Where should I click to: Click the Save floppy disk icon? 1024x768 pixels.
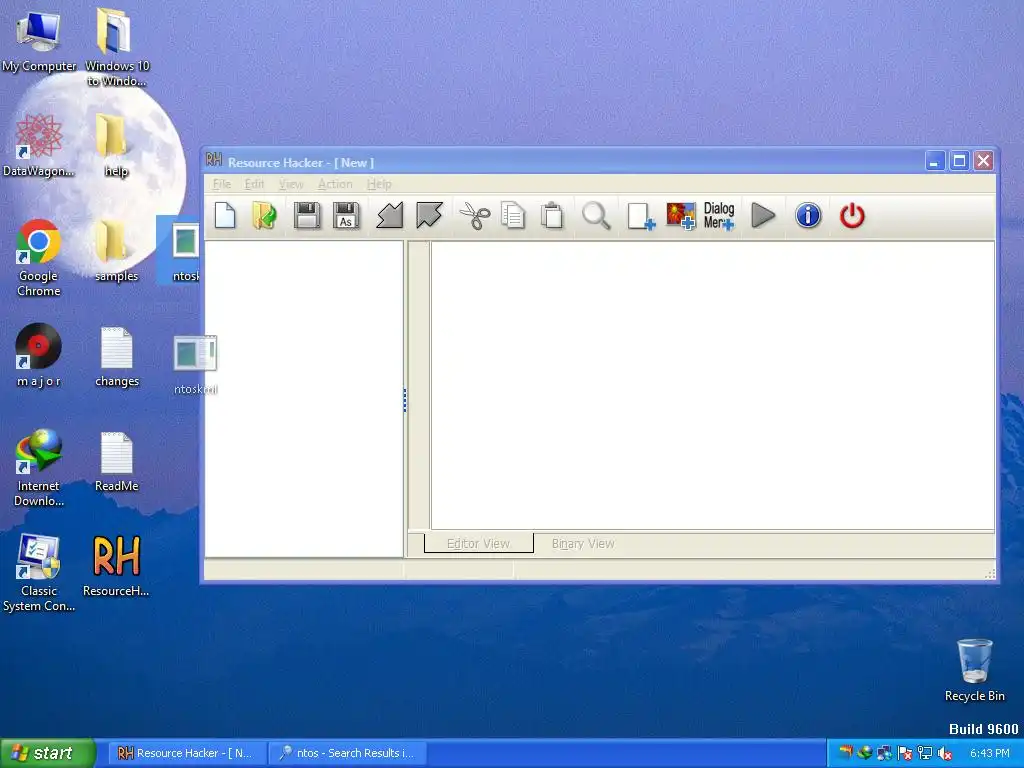307,216
